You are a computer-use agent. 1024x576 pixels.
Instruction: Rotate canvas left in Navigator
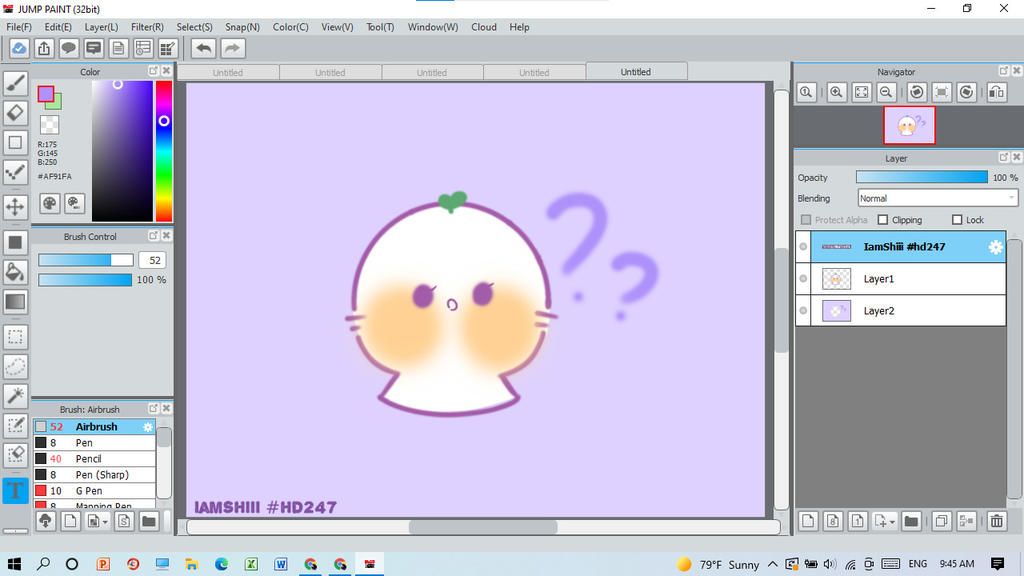[916, 92]
